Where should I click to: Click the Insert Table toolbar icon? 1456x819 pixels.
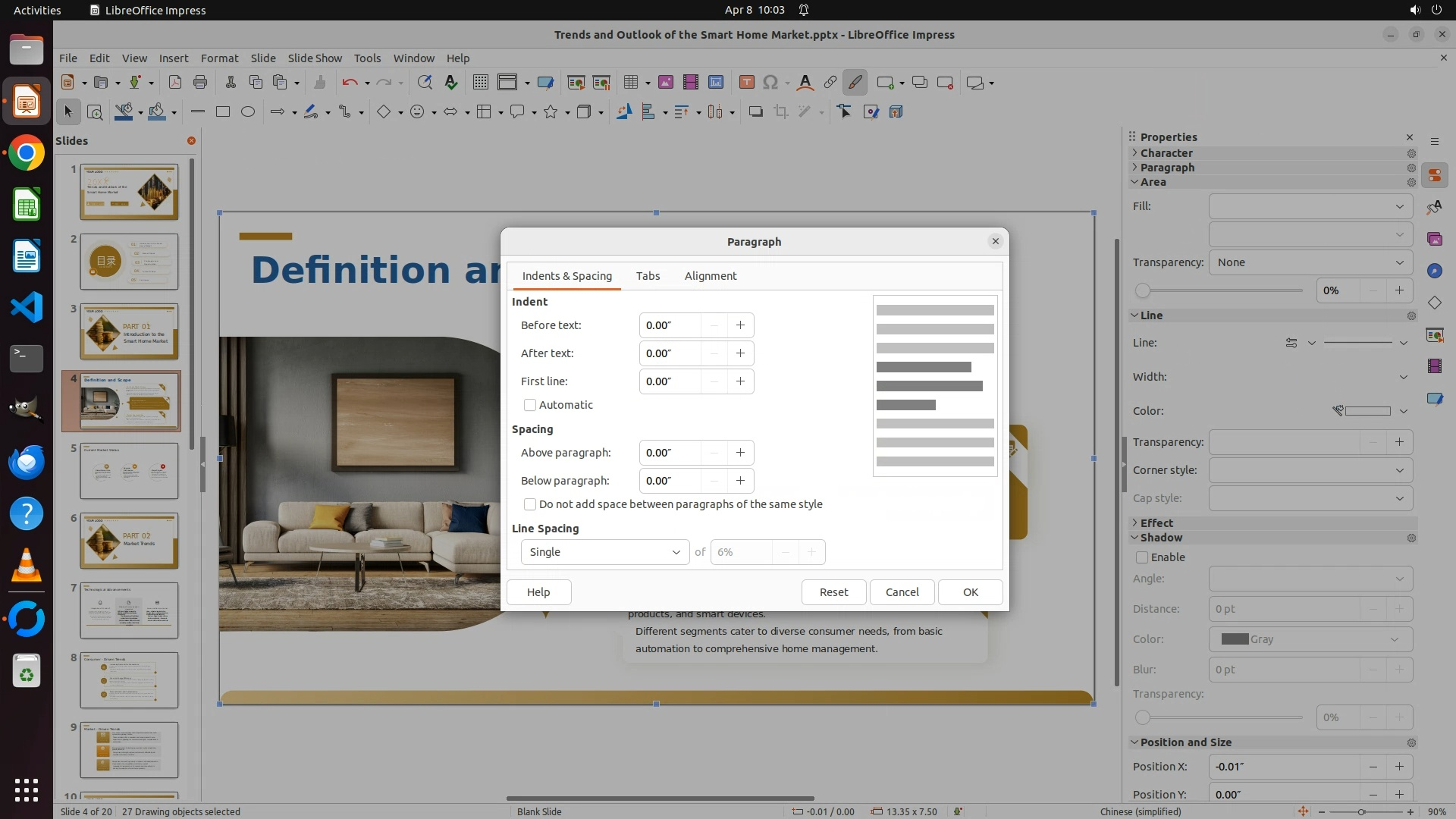point(630,83)
